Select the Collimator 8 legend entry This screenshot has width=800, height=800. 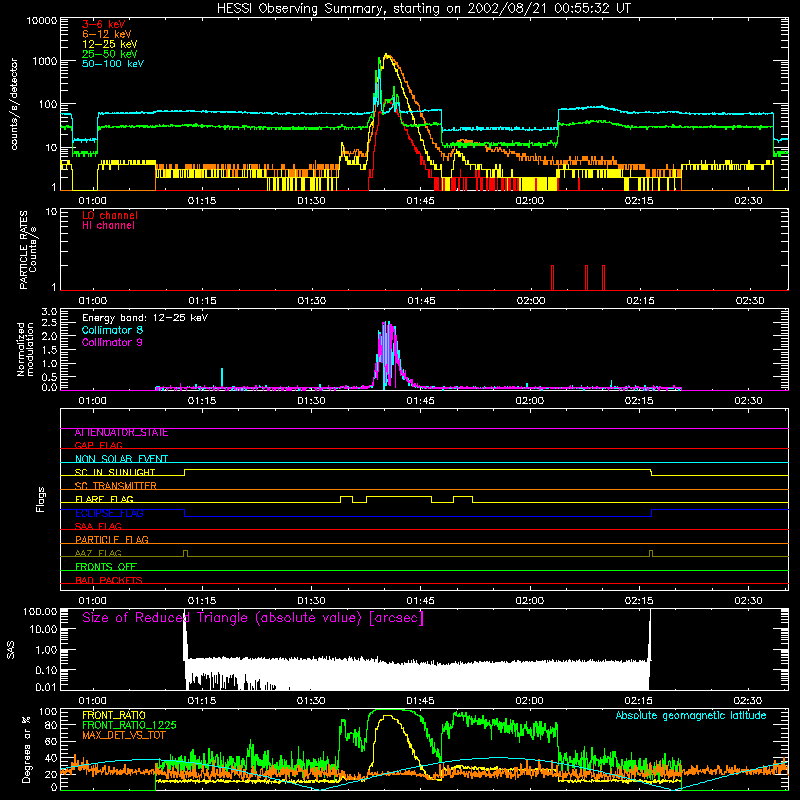tap(112, 330)
